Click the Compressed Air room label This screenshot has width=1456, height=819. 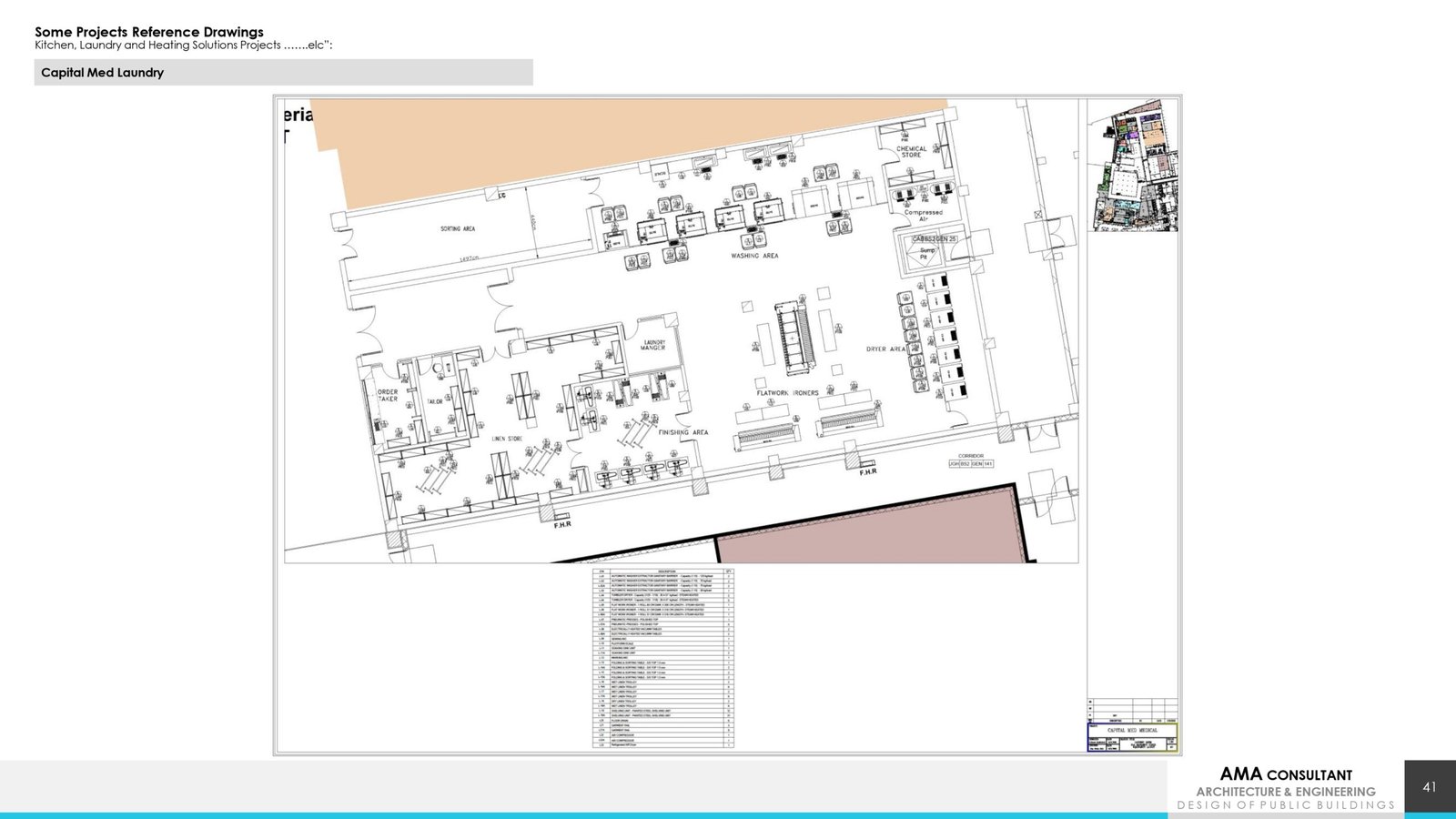[923, 216]
